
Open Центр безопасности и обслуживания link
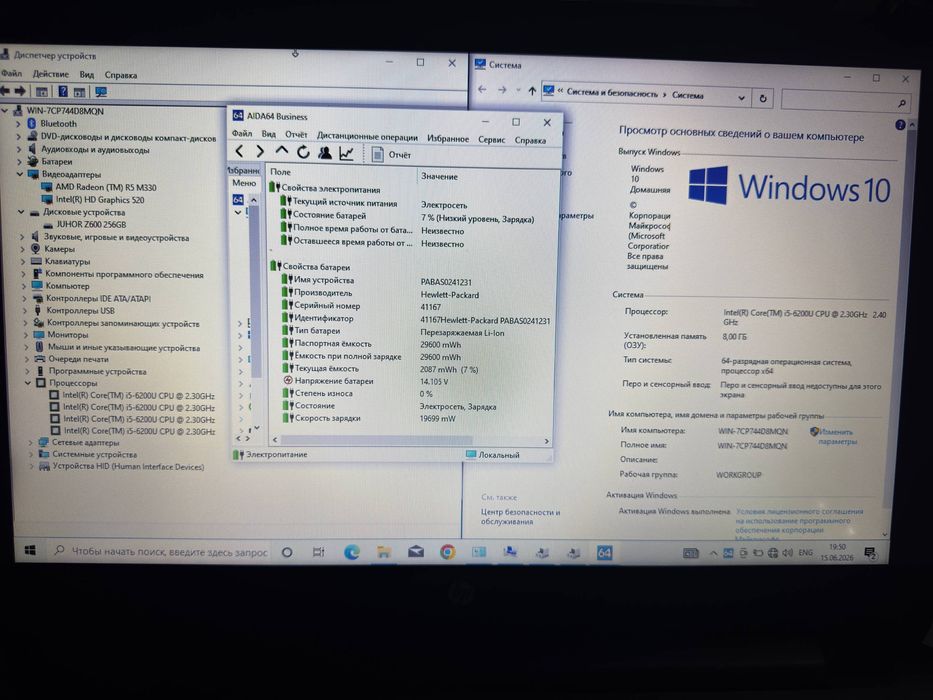tap(520, 517)
